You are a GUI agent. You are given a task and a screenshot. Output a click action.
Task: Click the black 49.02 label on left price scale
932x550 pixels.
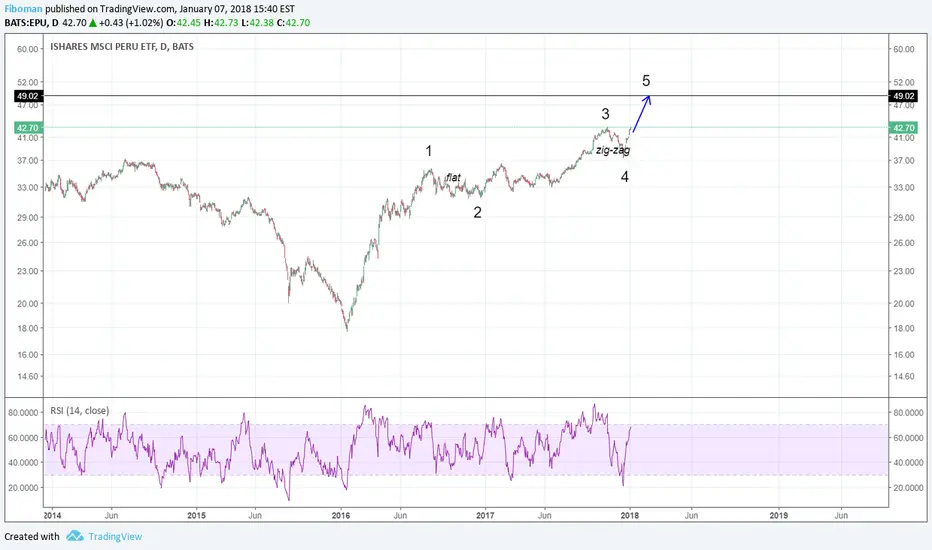(27, 96)
